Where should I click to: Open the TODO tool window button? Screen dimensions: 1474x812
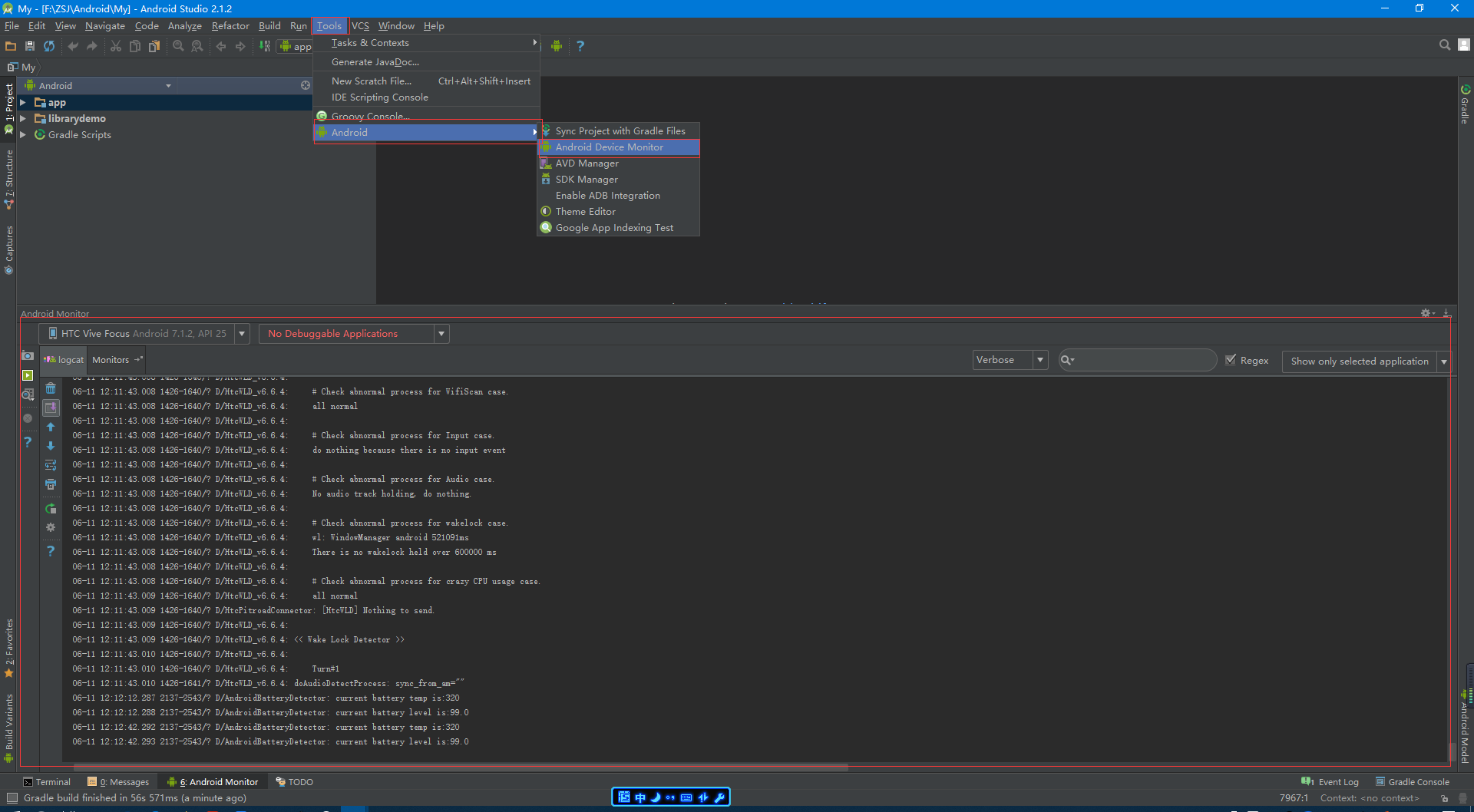click(x=294, y=782)
